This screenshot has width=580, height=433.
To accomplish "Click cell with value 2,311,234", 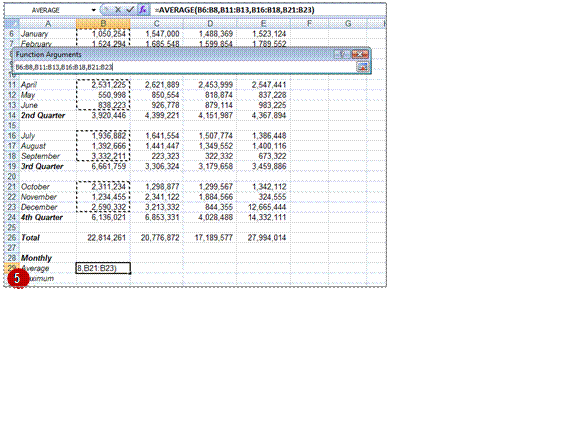I will [x=103, y=187].
